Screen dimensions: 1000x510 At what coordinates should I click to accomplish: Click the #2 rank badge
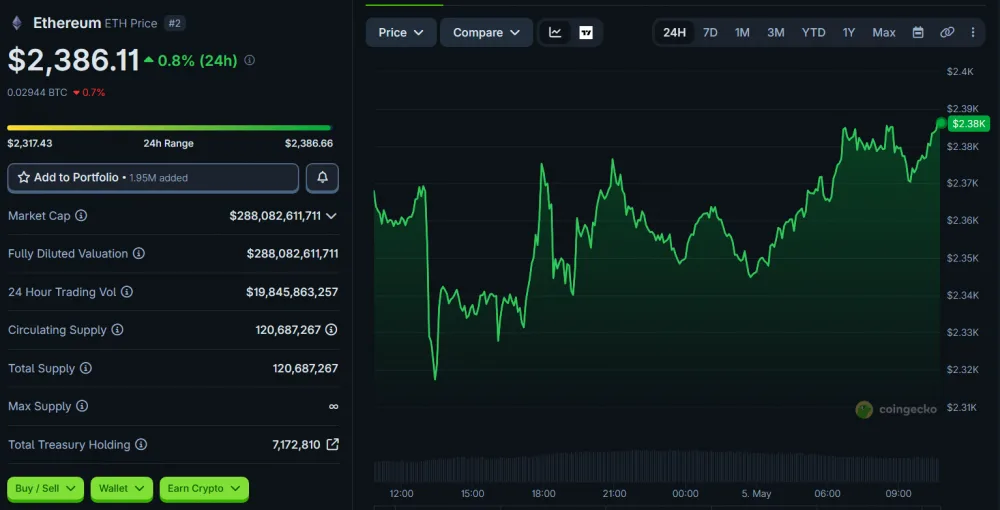[174, 24]
